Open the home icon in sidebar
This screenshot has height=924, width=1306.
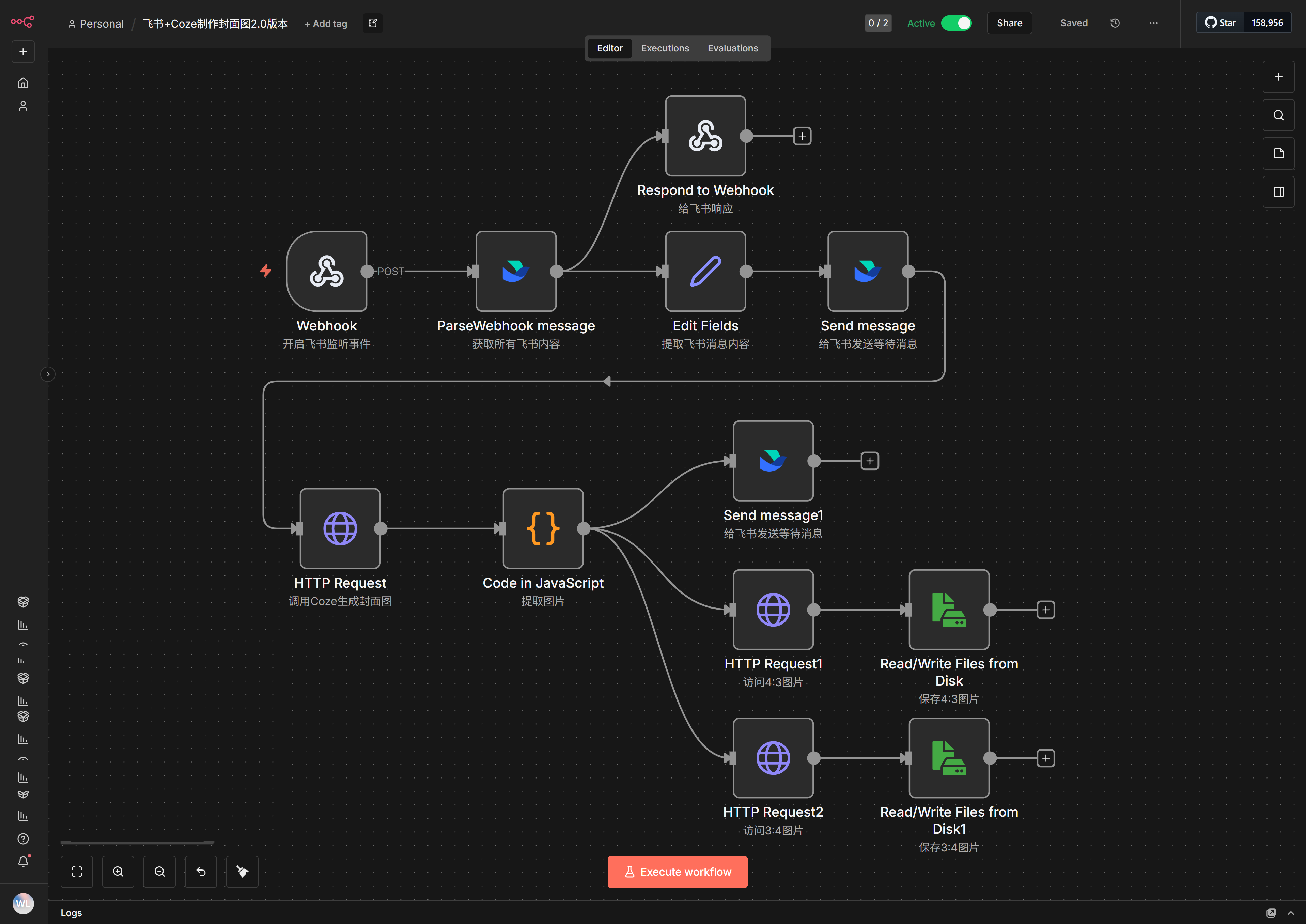click(x=23, y=83)
